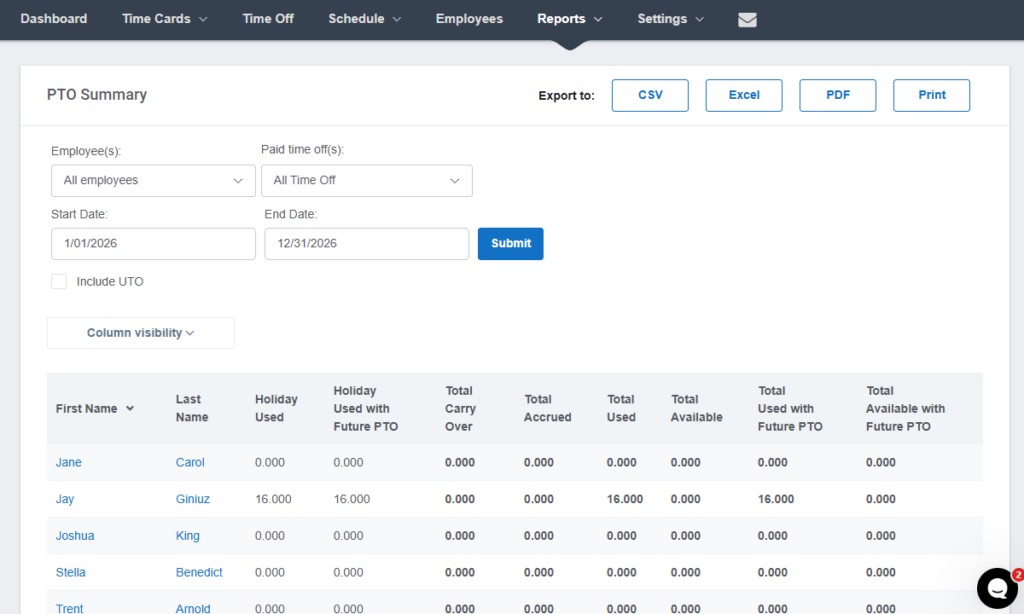Expand the Column visibility dropdown
This screenshot has width=1024, height=614.
pos(140,333)
